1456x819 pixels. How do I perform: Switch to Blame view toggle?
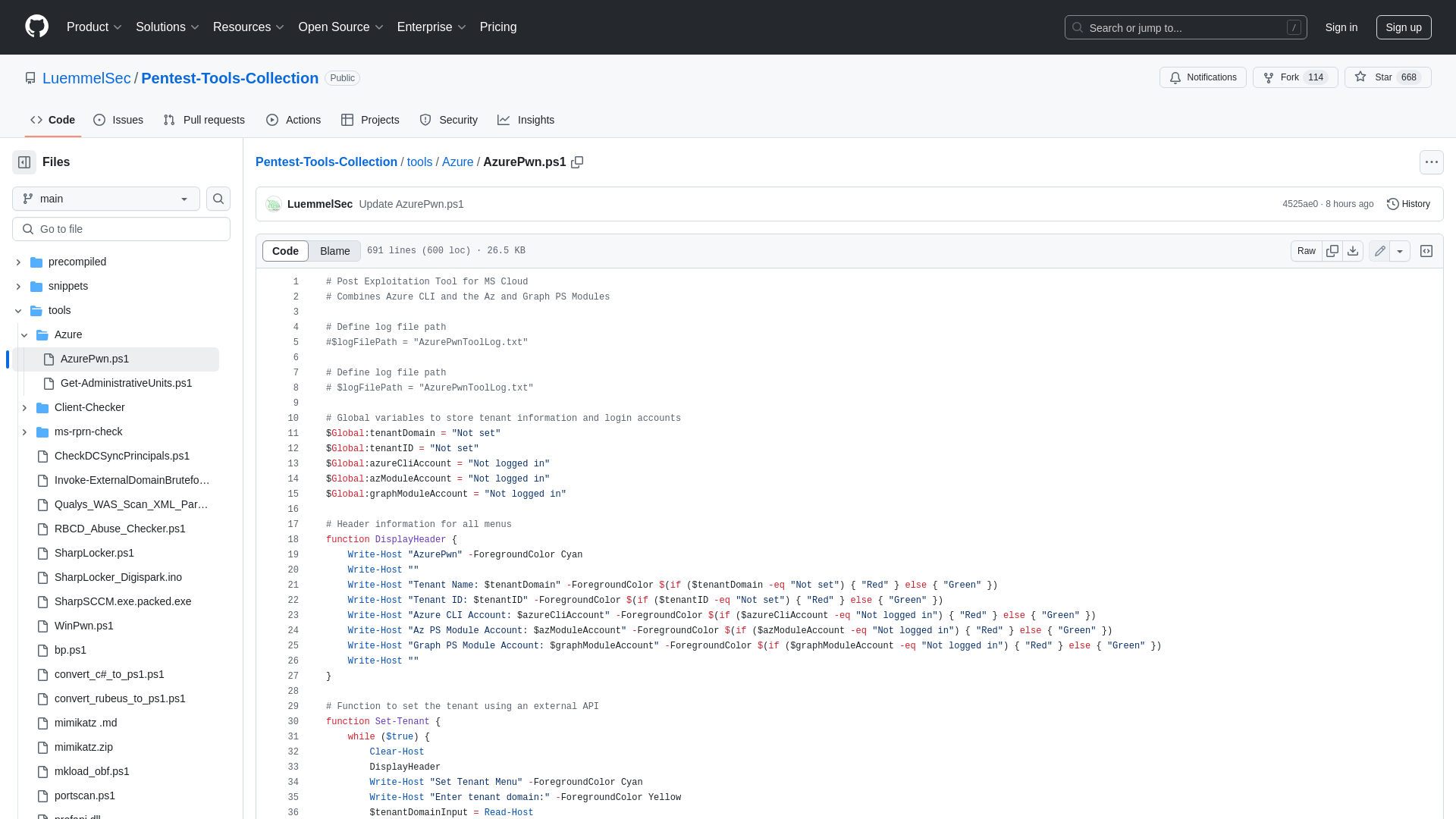tap(334, 251)
